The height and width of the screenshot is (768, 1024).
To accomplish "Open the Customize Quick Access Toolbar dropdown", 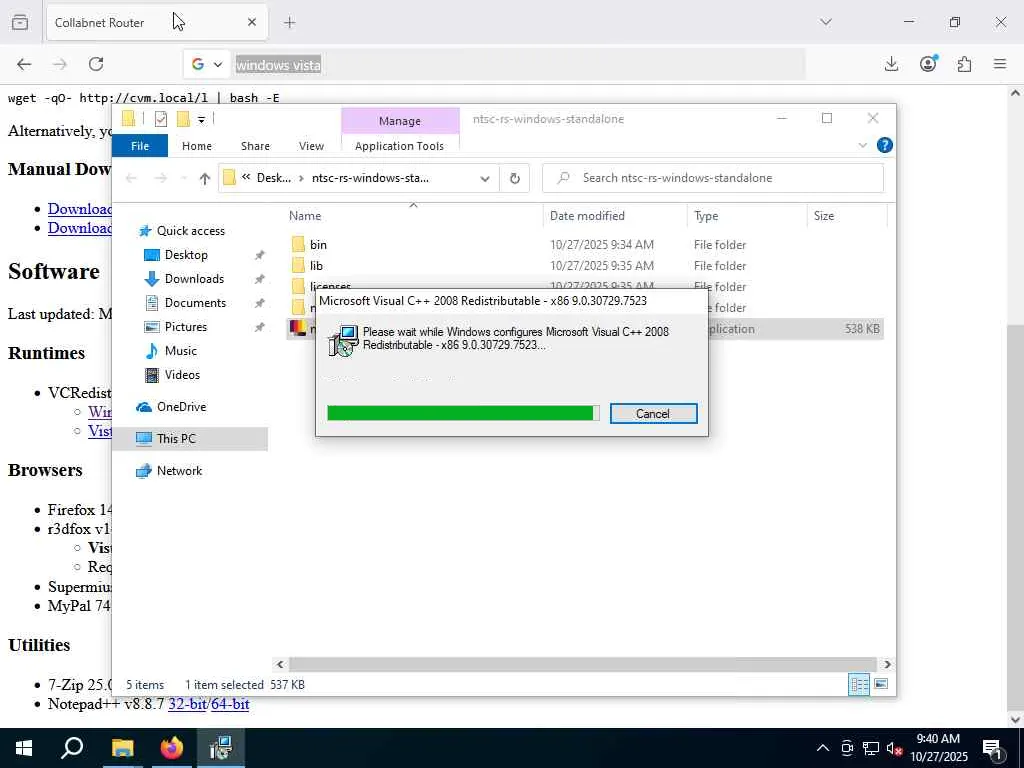I will pos(201,120).
